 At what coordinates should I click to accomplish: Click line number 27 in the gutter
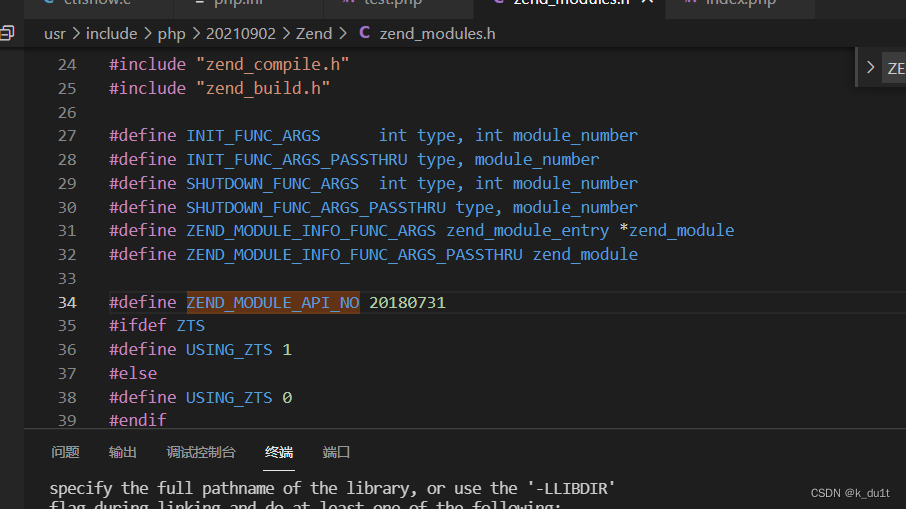coord(67,136)
